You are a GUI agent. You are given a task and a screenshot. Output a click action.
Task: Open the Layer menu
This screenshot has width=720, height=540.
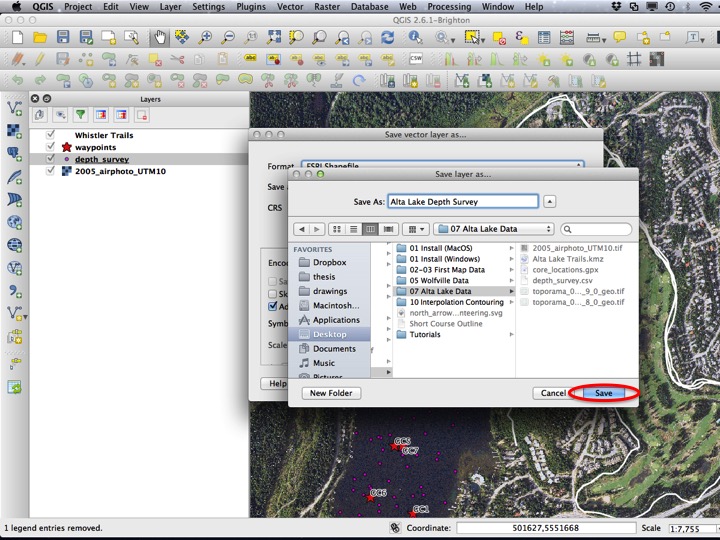170,6
